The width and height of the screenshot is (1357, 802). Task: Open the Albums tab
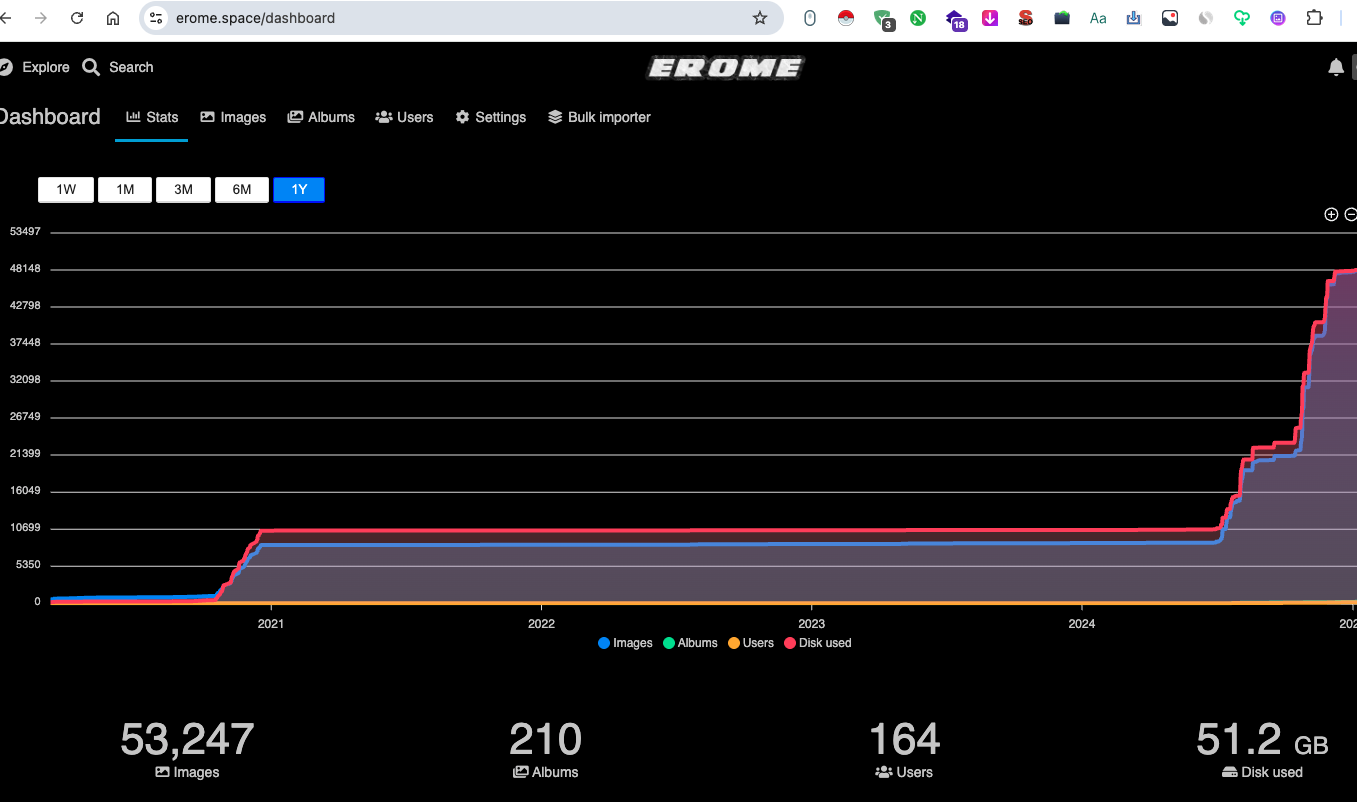321,117
